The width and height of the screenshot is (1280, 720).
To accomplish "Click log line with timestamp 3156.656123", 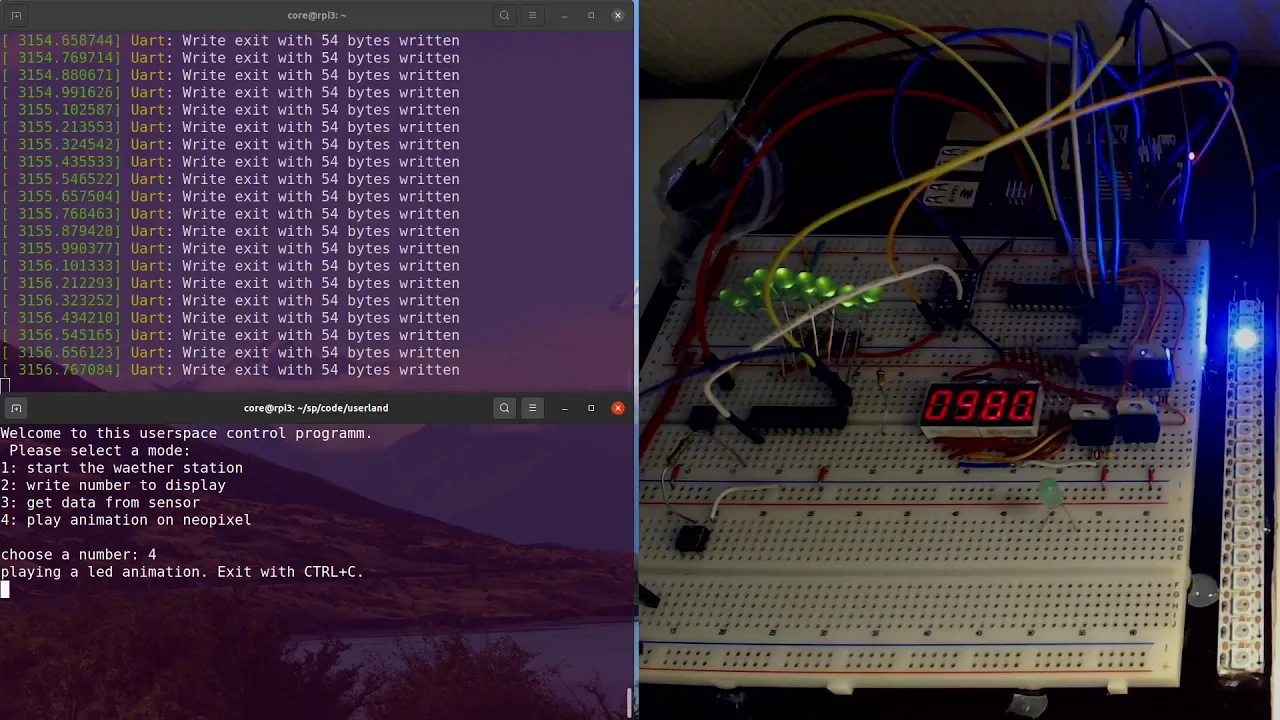I will [x=231, y=353].
